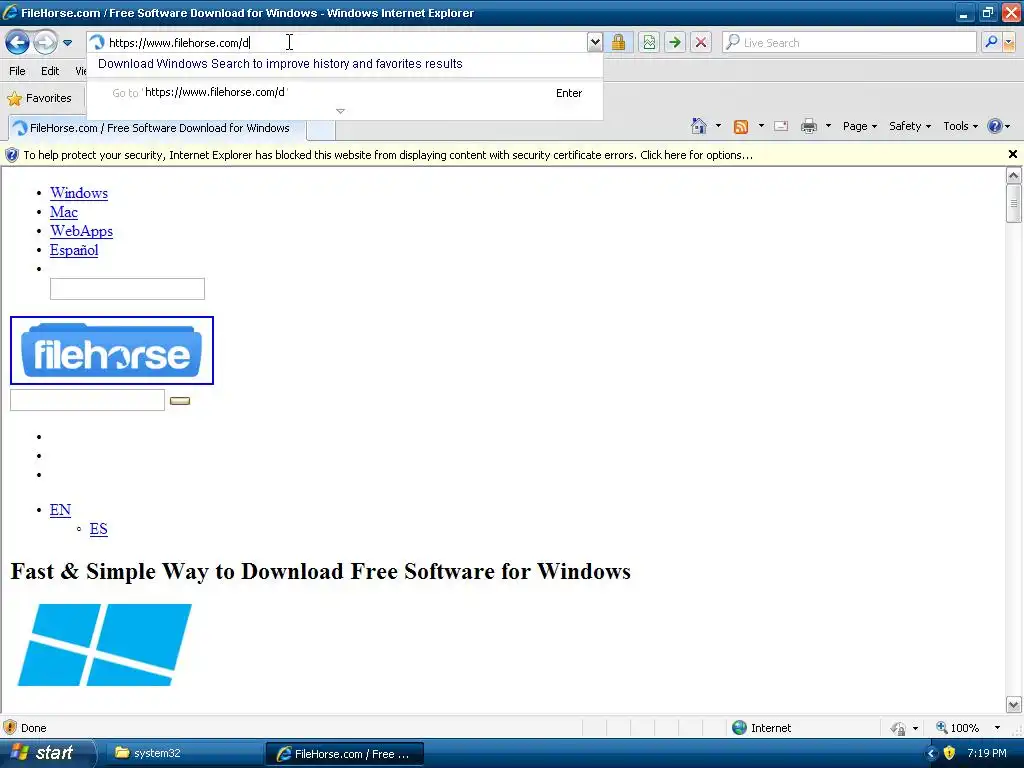The width and height of the screenshot is (1024, 768).
Task: Click the security lock icon
Action: pyautogui.click(x=618, y=42)
